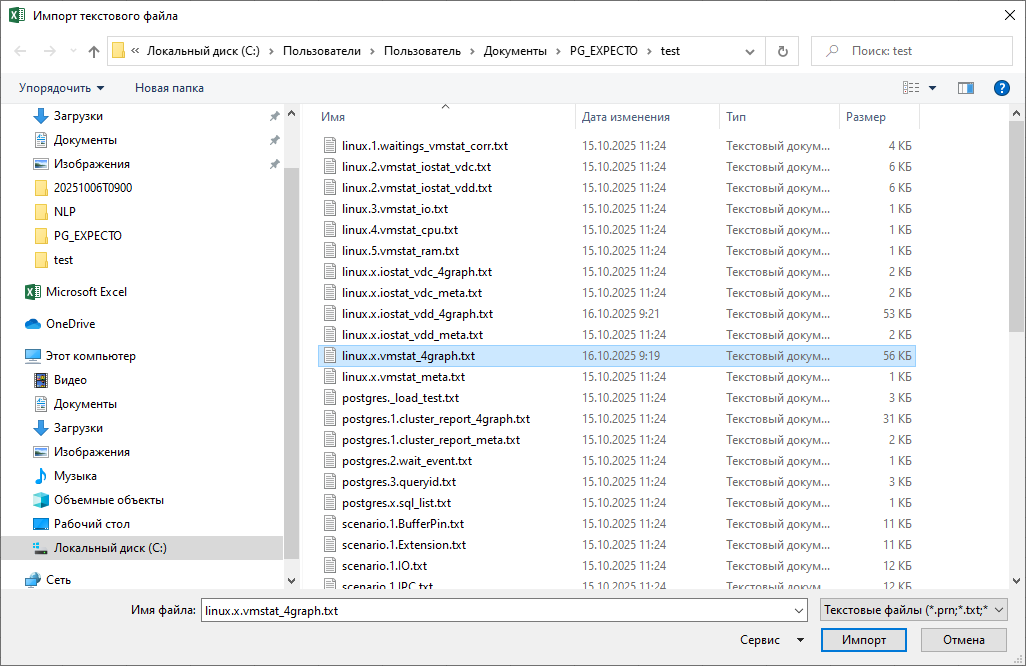Select OneDrive in navigation pane
The width and height of the screenshot is (1026, 666).
71,324
